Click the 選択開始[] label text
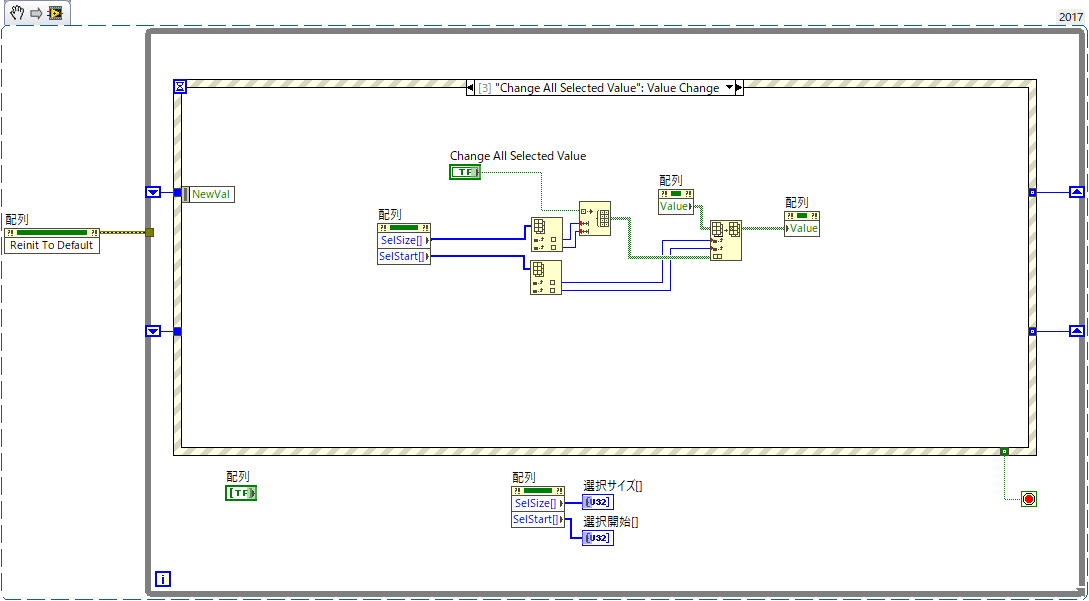 coord(610,521)
